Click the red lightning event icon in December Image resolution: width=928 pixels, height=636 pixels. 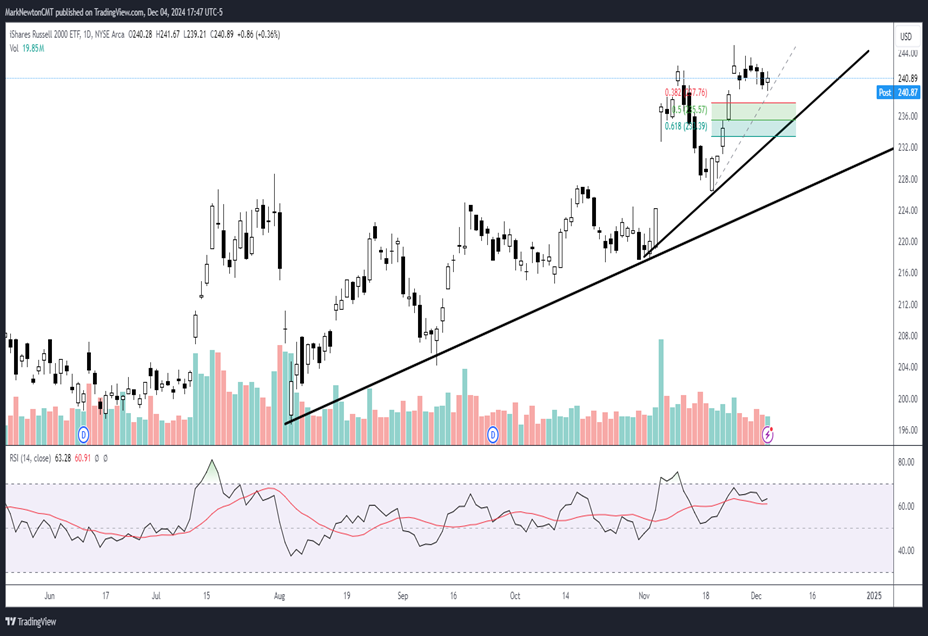[768, 434]
